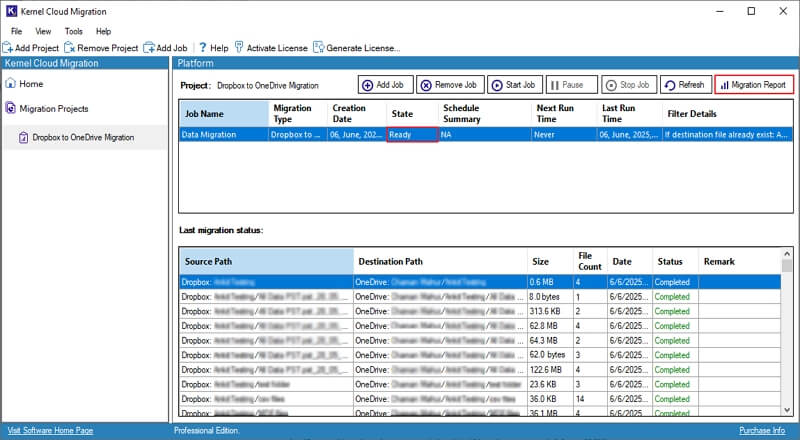Click the circular arrow Refresh icon
Screen dimensions: 800x440
(x=670, y=85)
